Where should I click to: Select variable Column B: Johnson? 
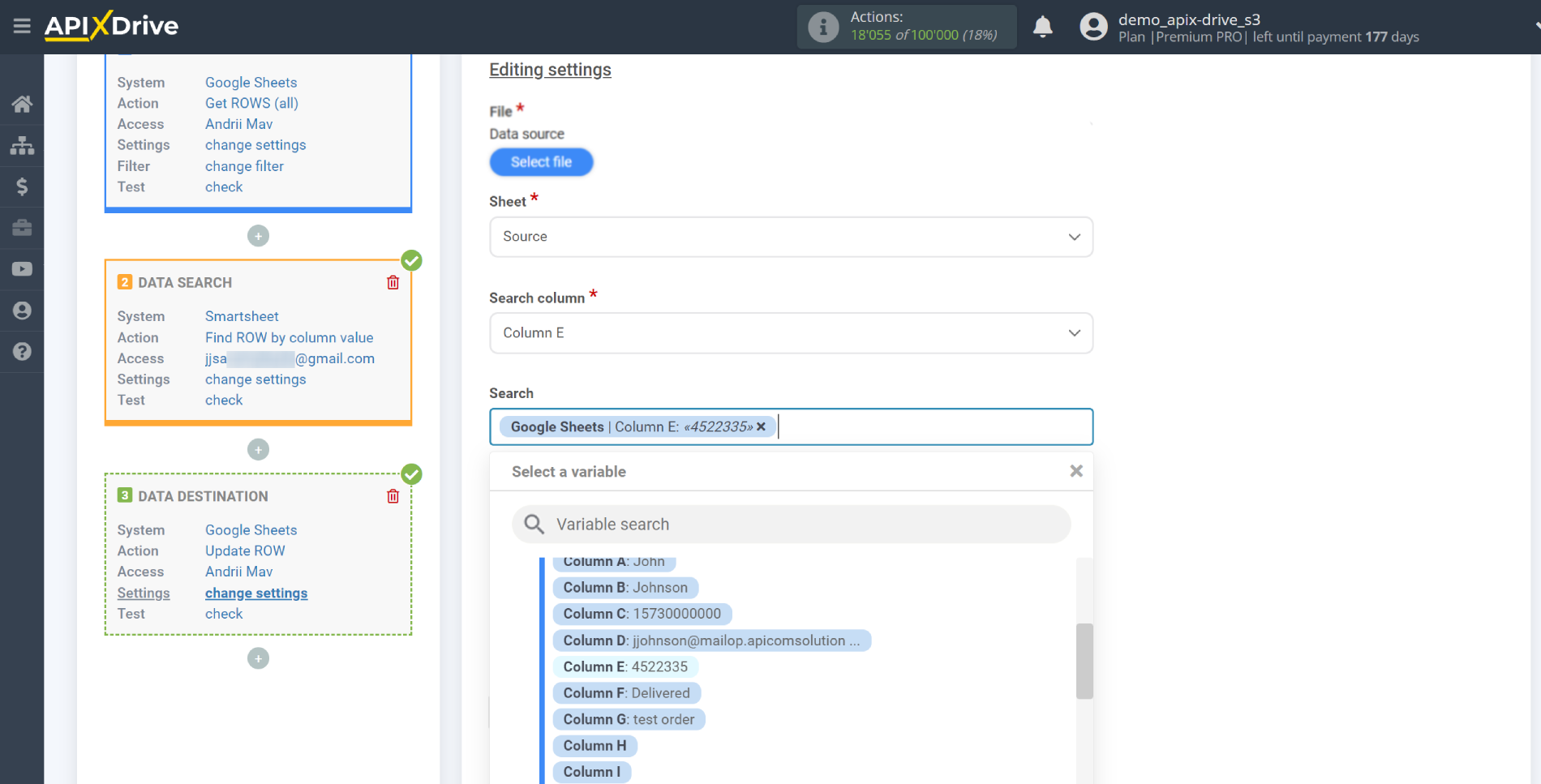tap(625, 588)
